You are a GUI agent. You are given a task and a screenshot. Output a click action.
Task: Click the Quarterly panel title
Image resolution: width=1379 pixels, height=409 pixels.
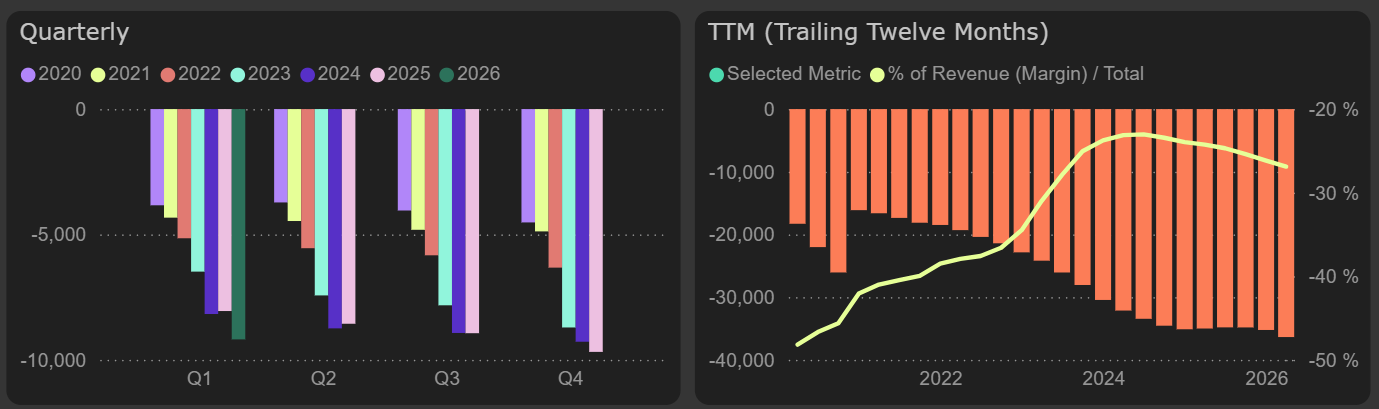74,32
